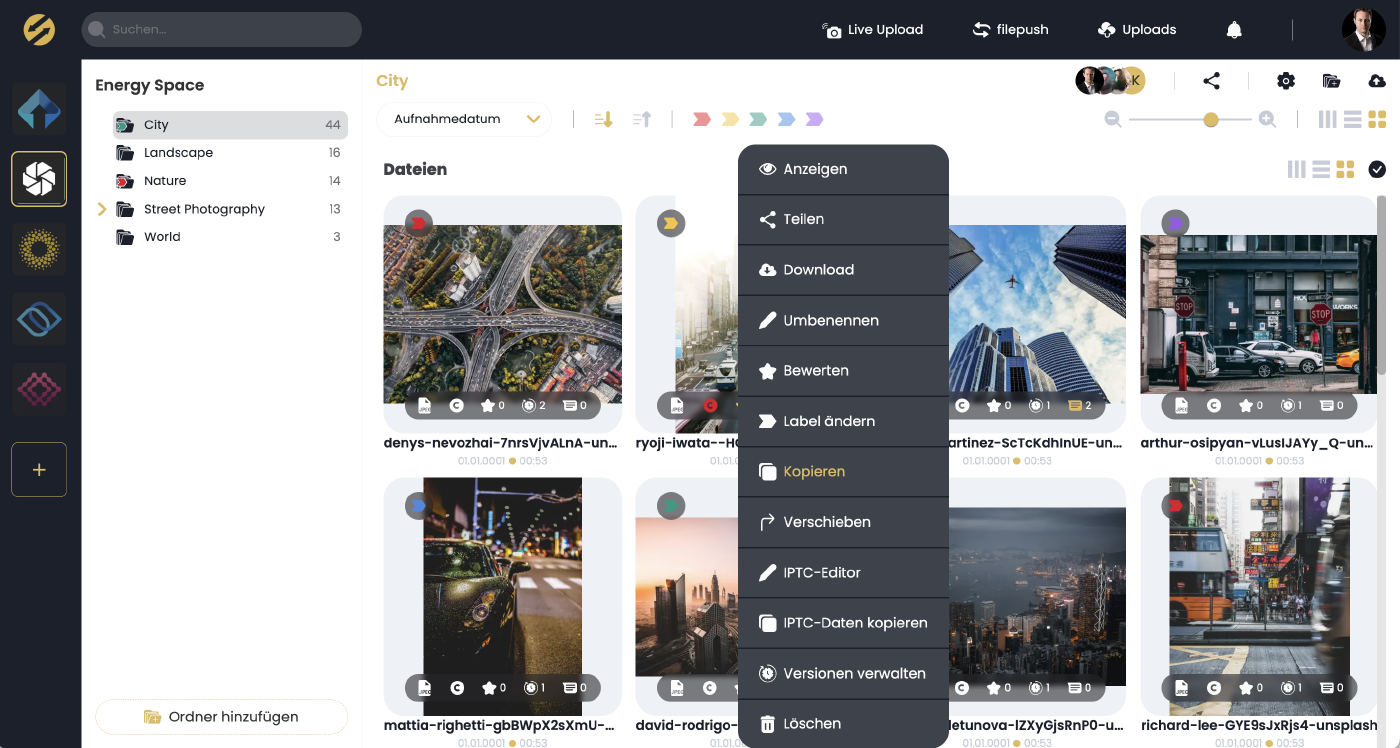Screen dimensions: 1400x748
Task: Click the Suchen search field
Action: click(x=221, y=30)
